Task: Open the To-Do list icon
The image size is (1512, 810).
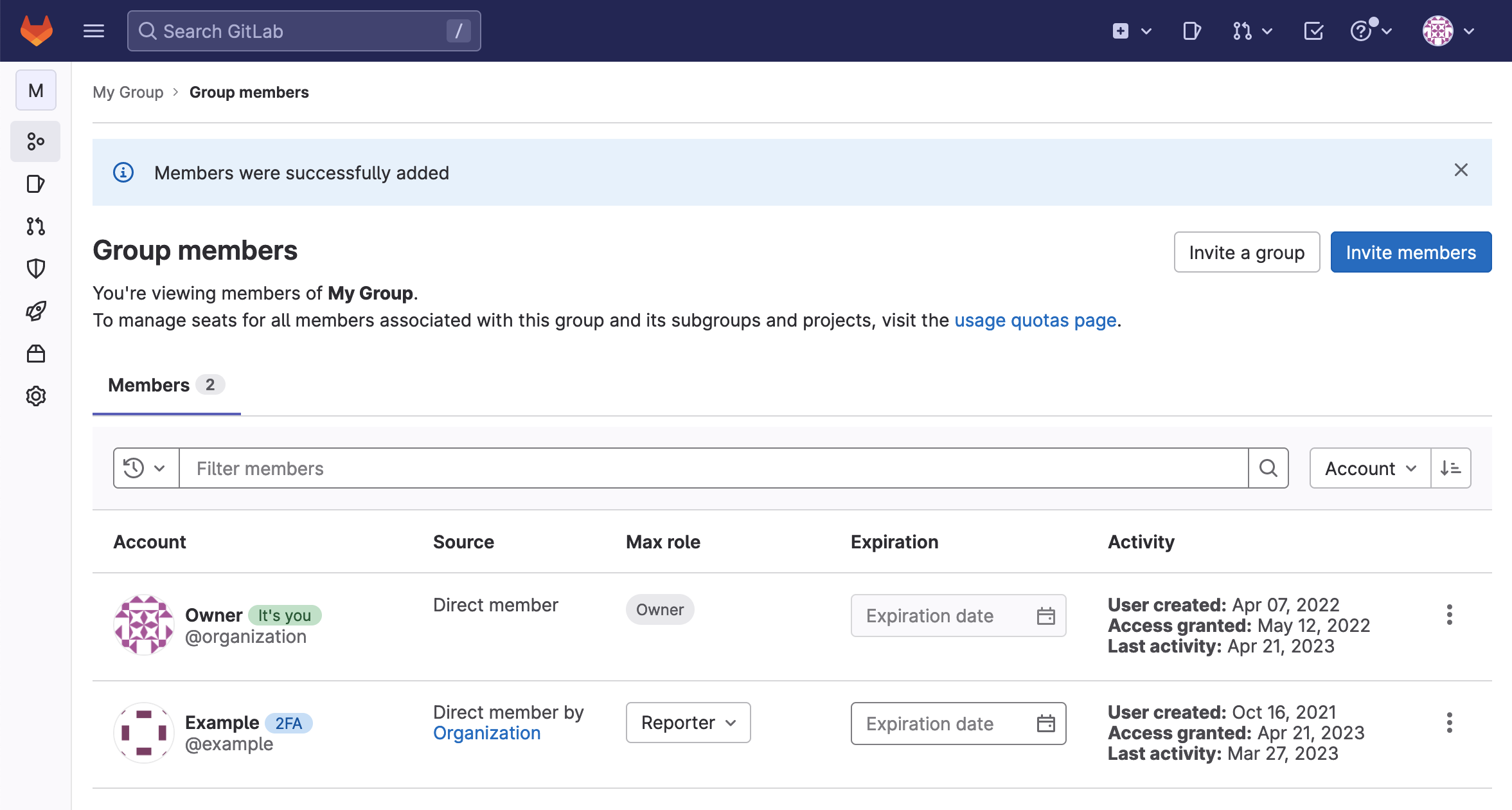Action: (x=1313, y=31)
